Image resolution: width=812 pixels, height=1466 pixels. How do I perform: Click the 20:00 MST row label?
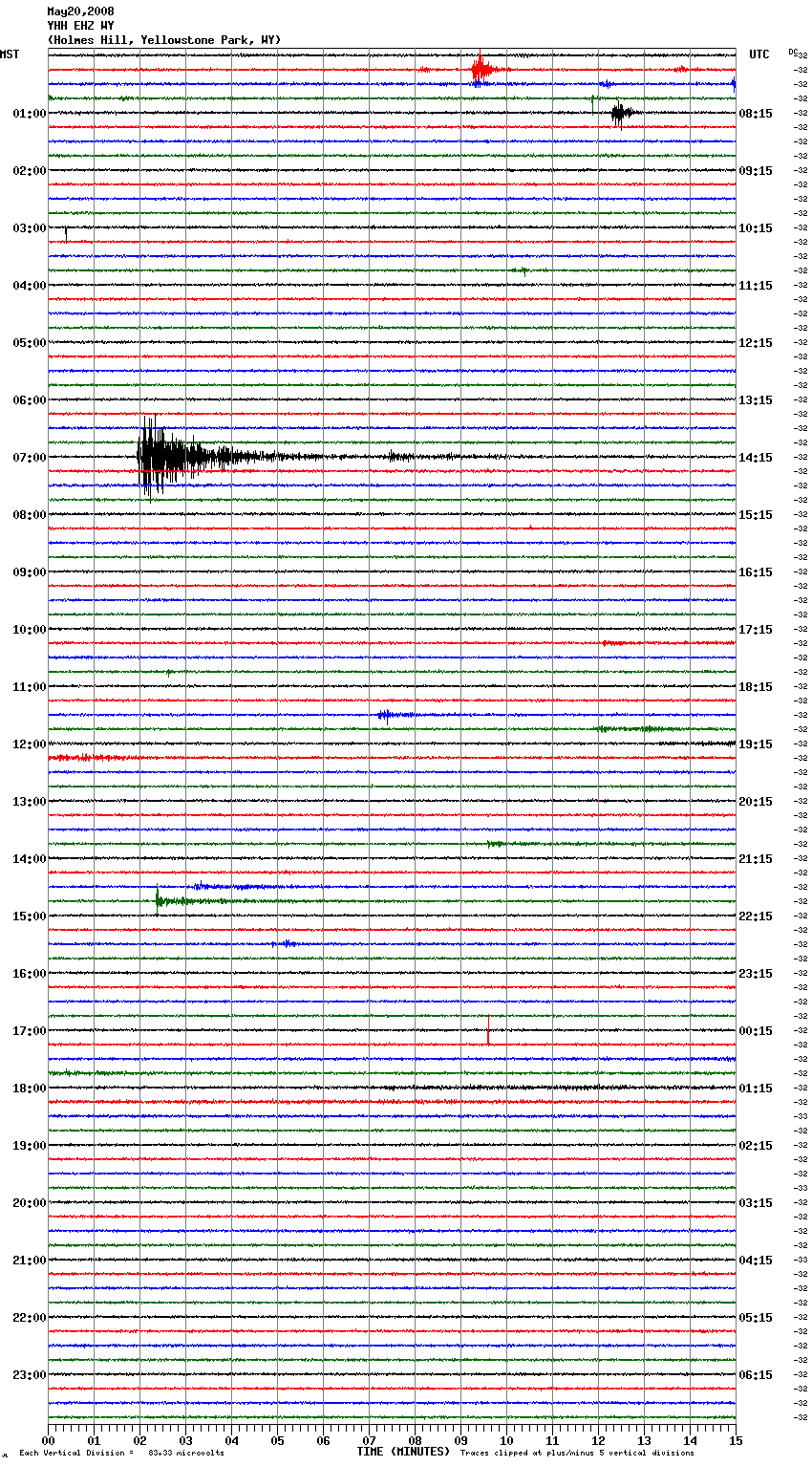tap(30, 1203)
